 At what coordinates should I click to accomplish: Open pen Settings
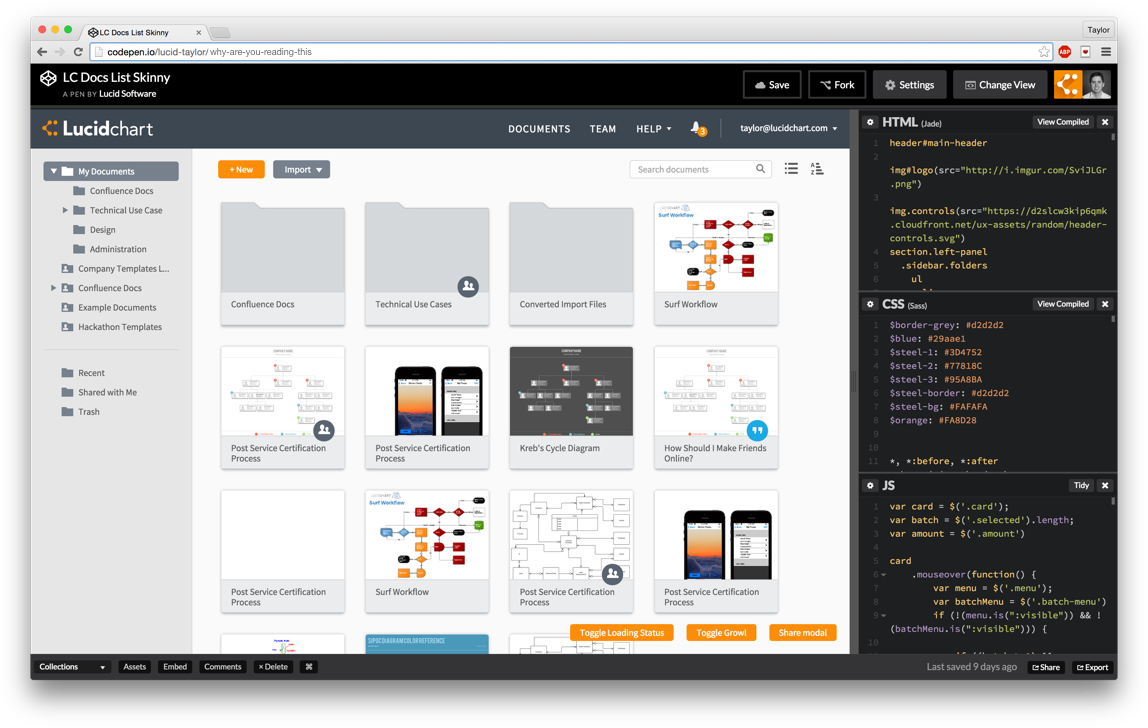pyautogui.click(x=909, y=85)
